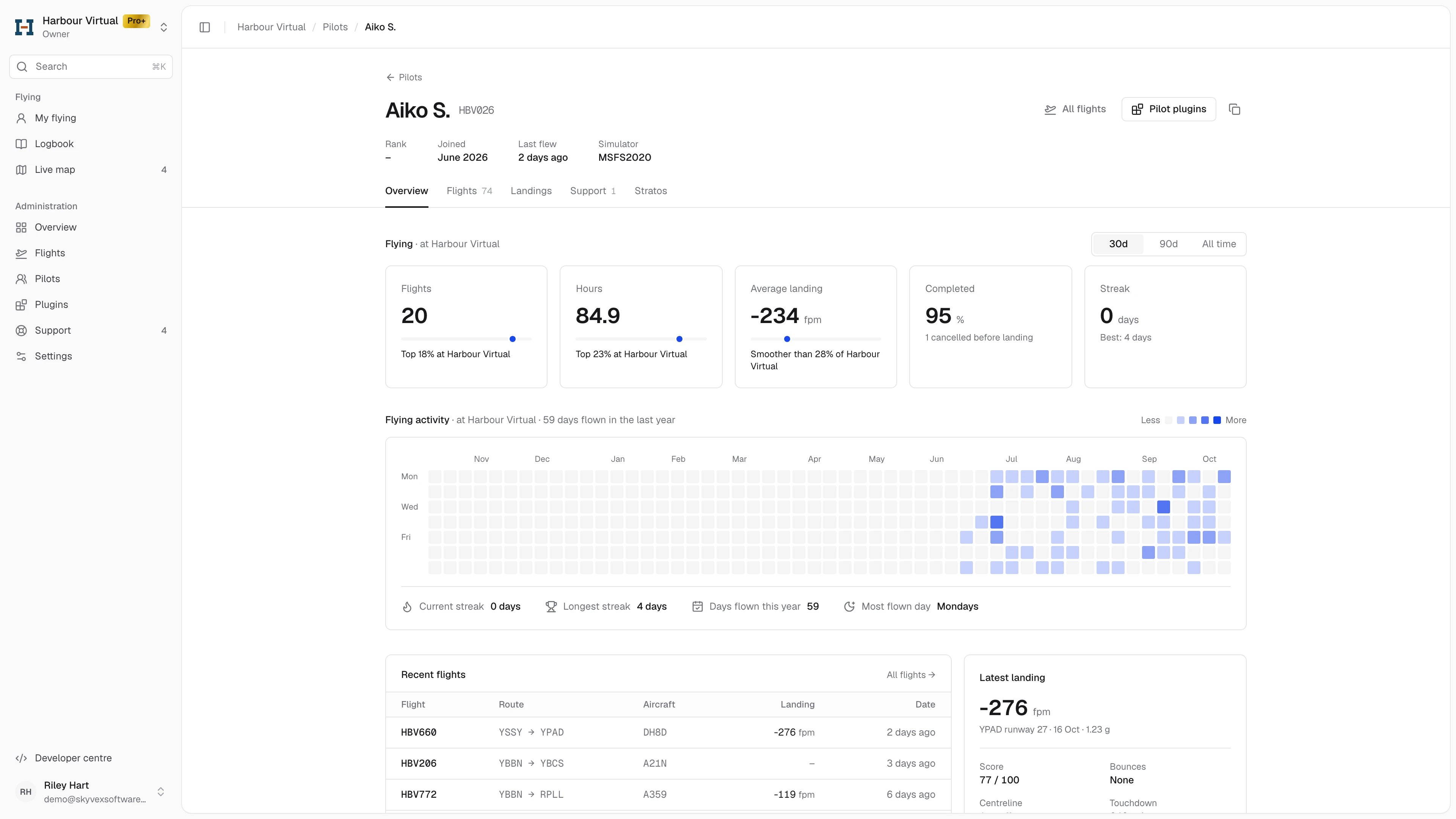1456x819 pixels.
Task: Switch the time range to All time
Action: 1219,244
